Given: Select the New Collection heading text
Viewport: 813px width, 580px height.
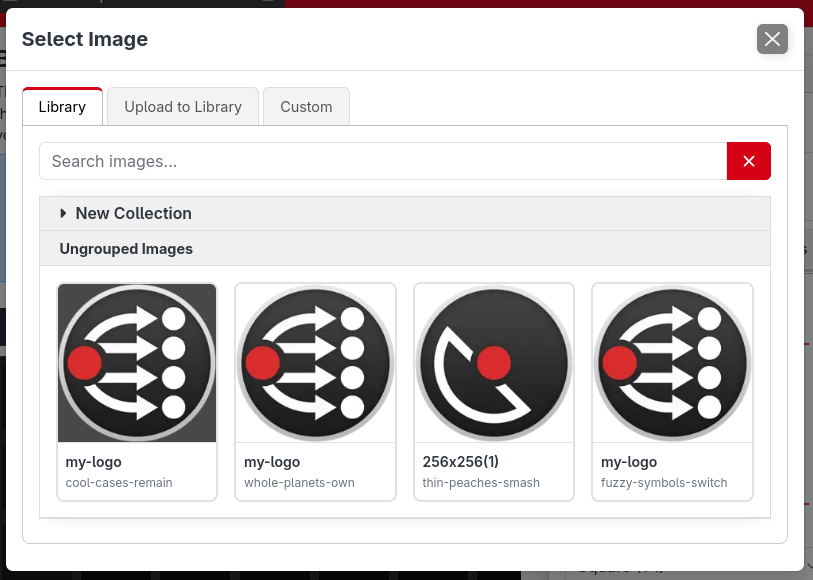Looking at the screenshot, I should pyautogui.click(x=134, y=213).
